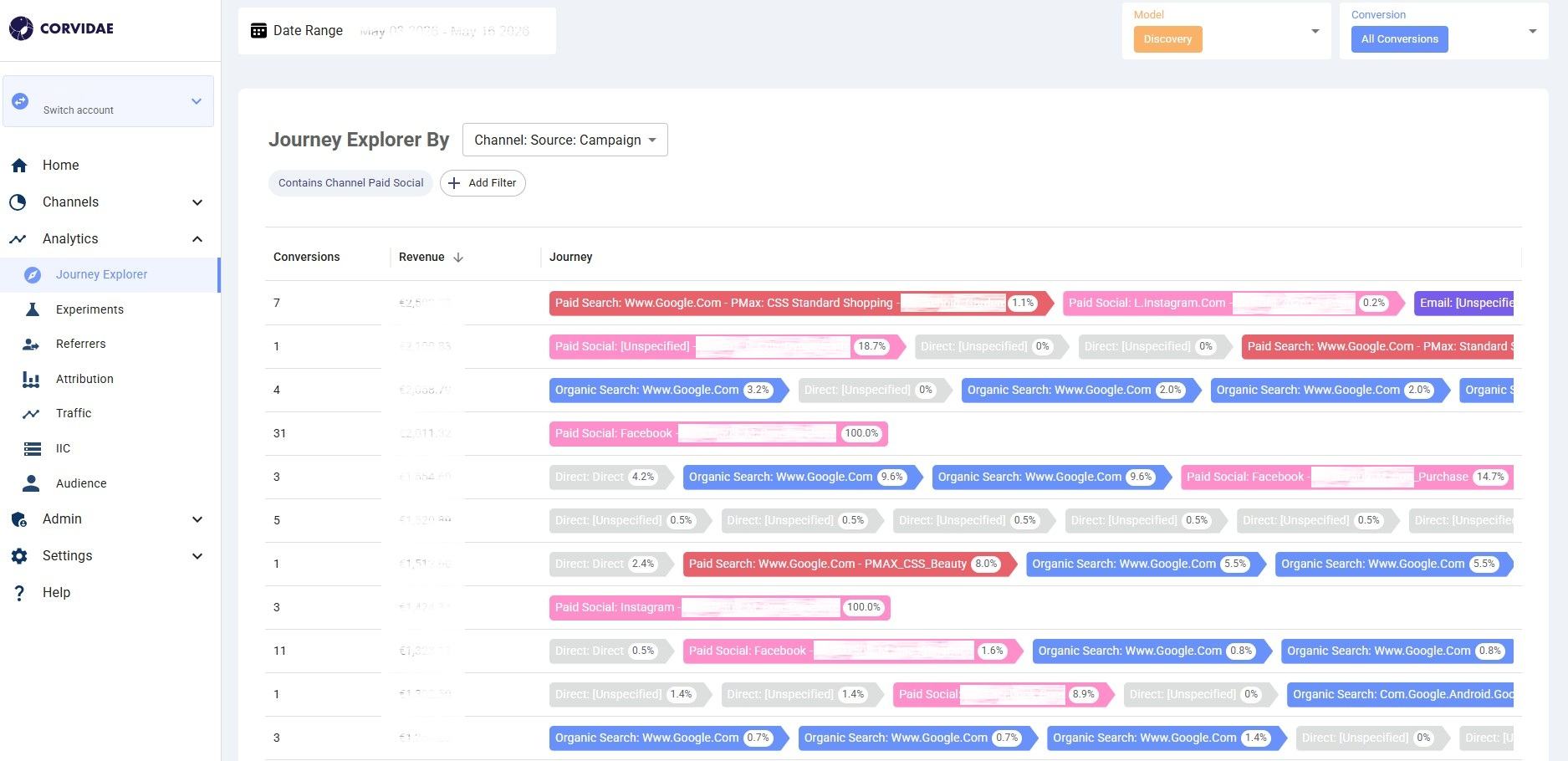
Task: Click Direct: Direct 2.4% journey step
Action: 610,564
